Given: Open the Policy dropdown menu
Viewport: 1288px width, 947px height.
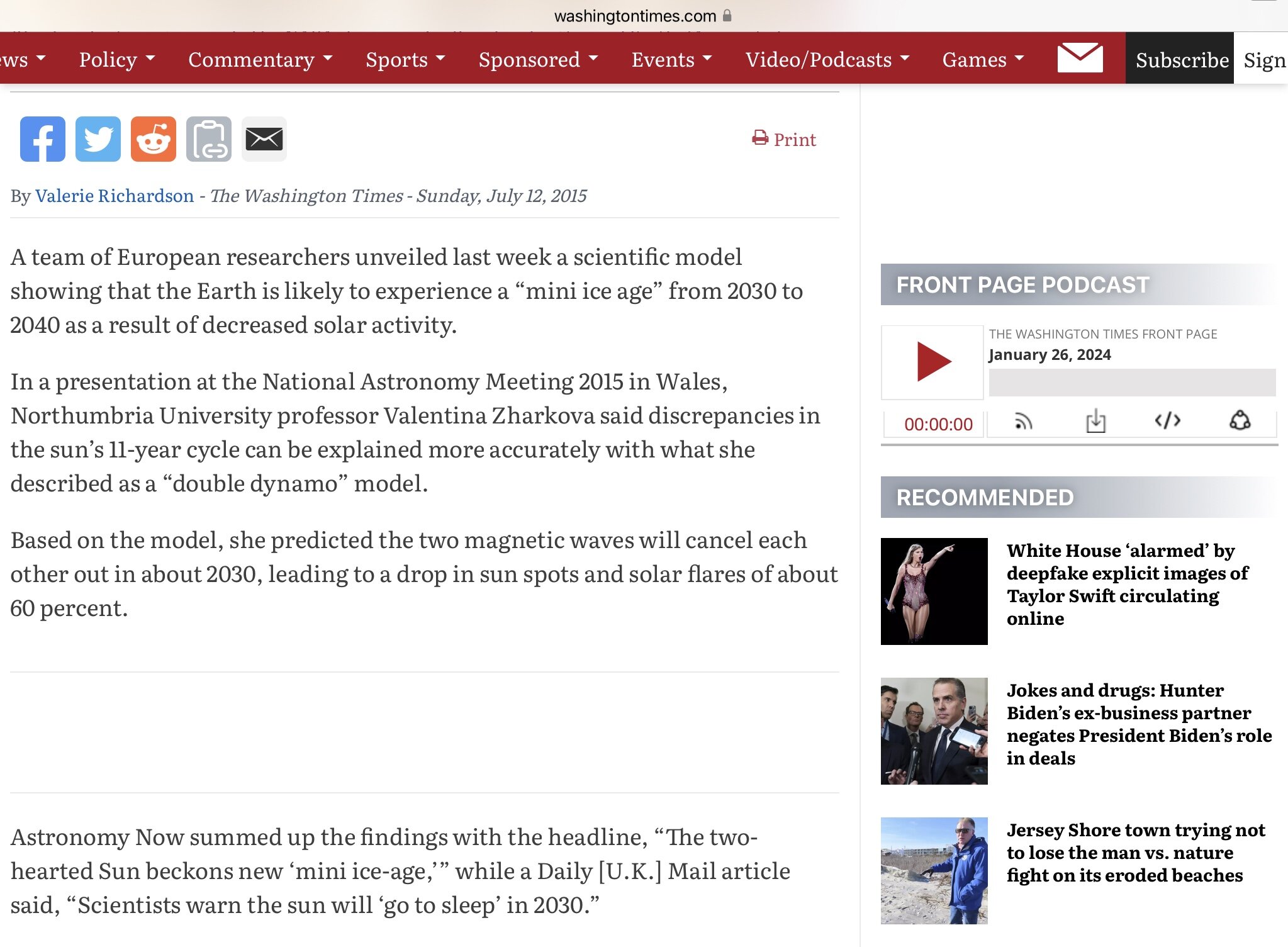Looking at the screenshot, I should (117, 59).
